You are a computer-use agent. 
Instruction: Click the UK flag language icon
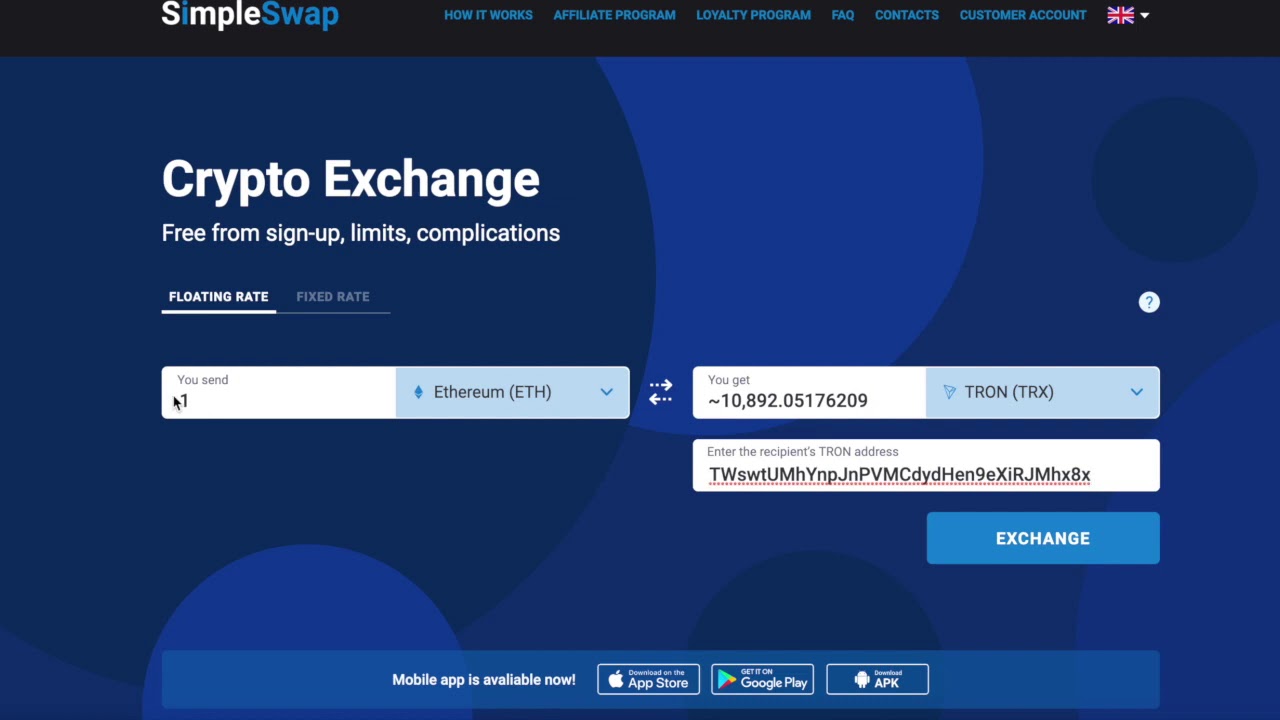click(x=1120, y=15)
